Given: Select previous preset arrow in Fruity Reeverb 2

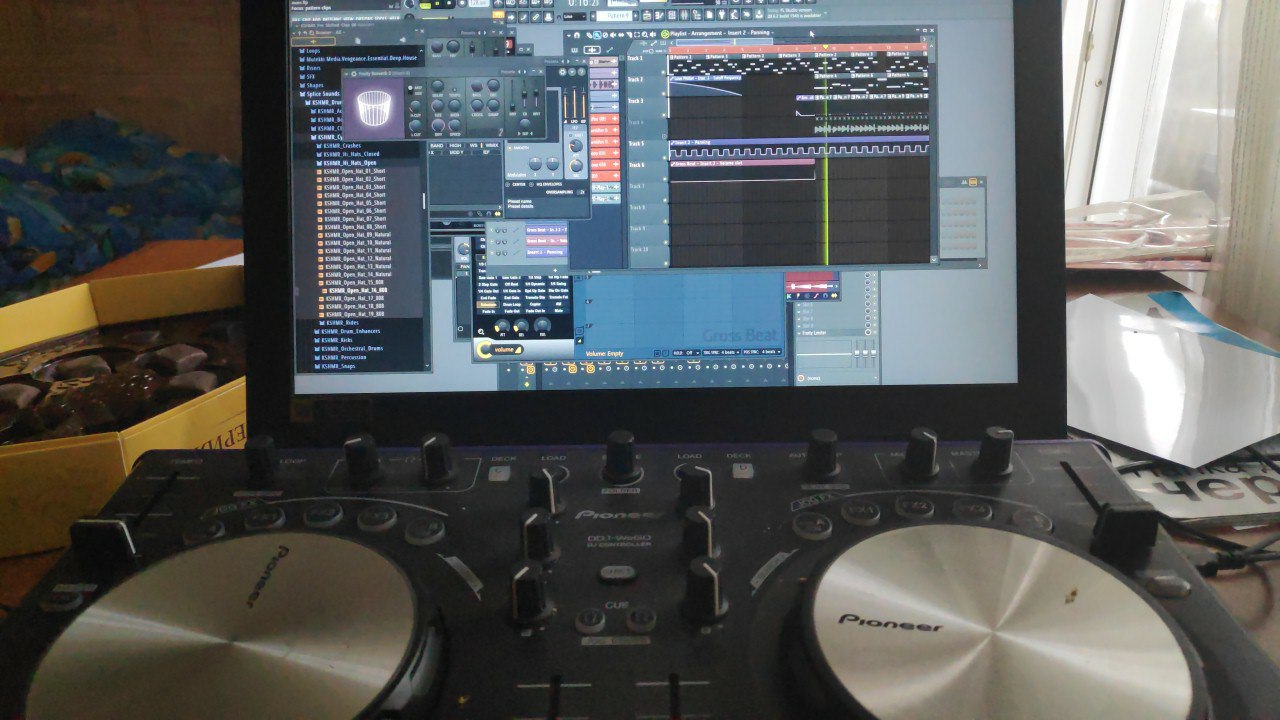Looking at the screenshot, I should 519,72.
